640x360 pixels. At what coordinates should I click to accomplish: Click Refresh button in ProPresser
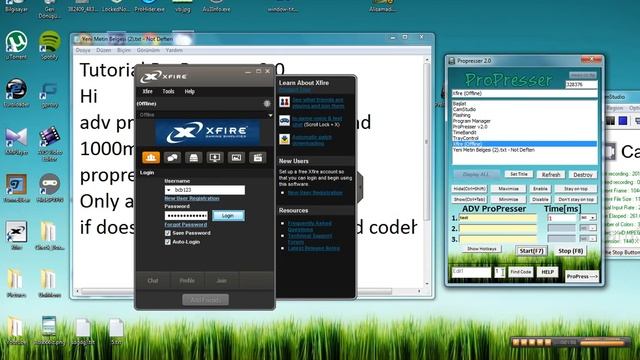[551, 175]
